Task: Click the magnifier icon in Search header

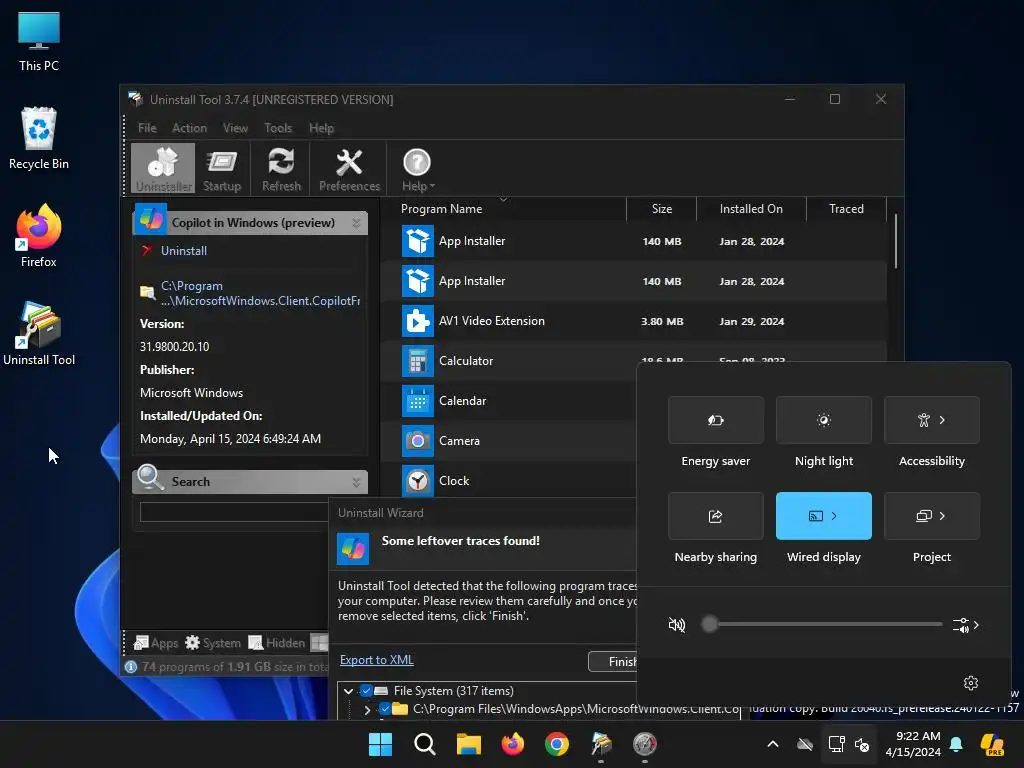Action: click(x=150, y=477)
